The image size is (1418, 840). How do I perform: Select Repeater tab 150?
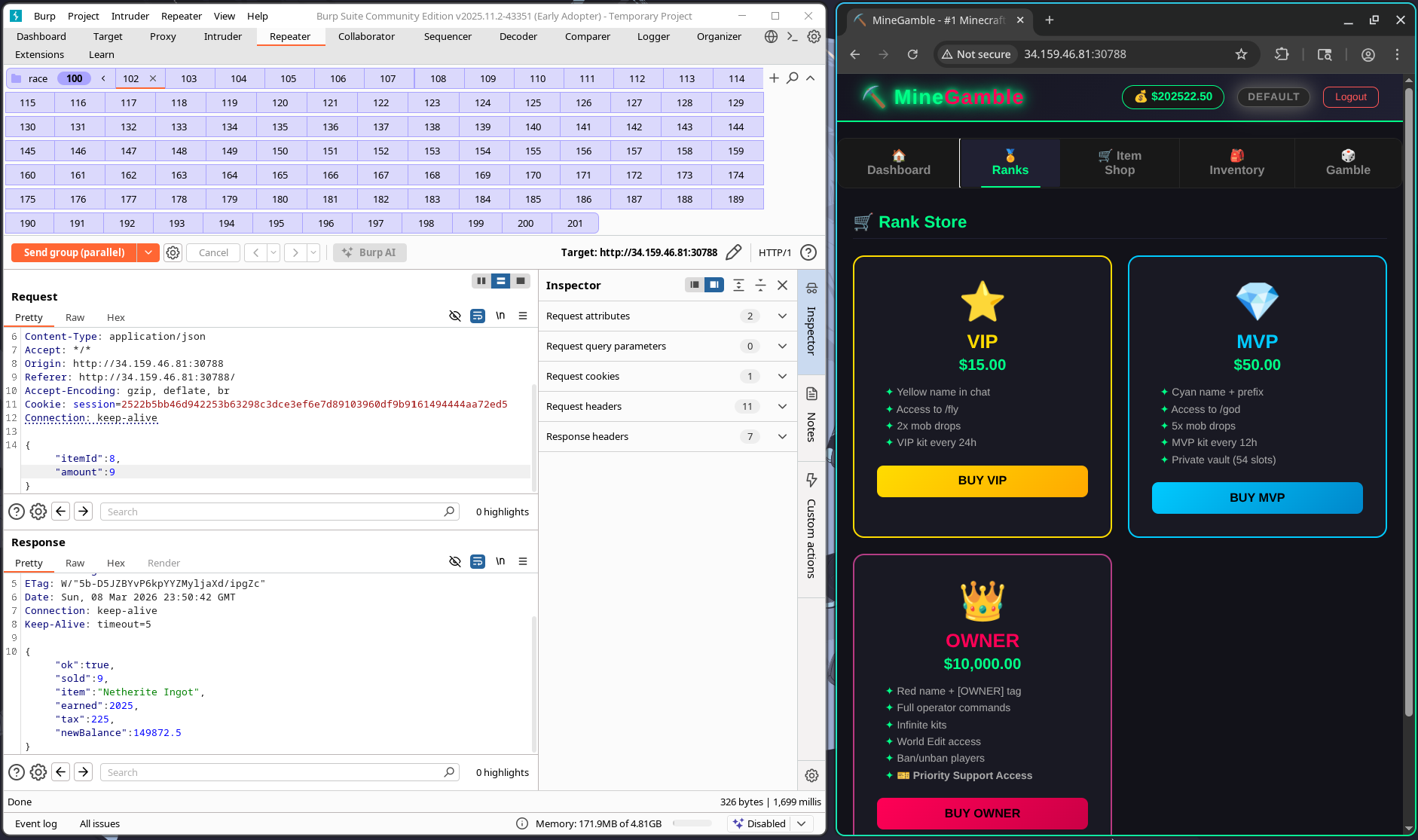tap(280, 151)
